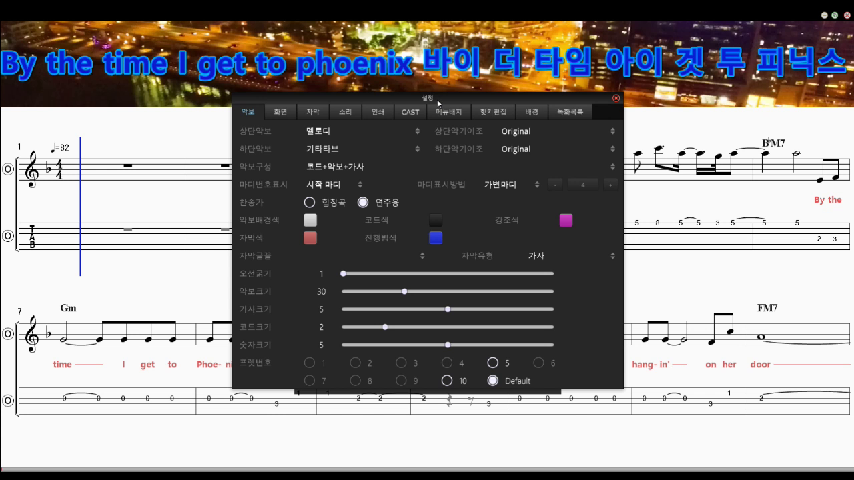Select fret number 2 radio button
This screenshot has width=854, height=480.
pyautogui.click(x=355, y=363)
